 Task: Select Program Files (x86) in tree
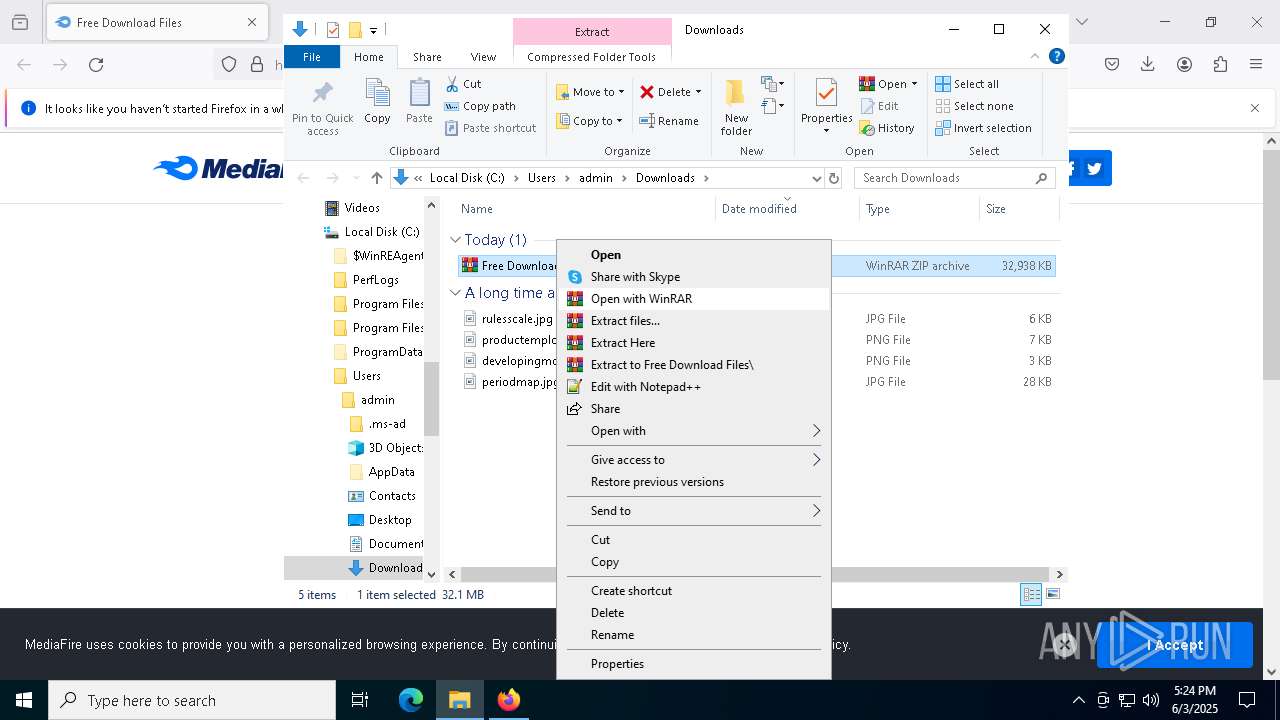389,328
